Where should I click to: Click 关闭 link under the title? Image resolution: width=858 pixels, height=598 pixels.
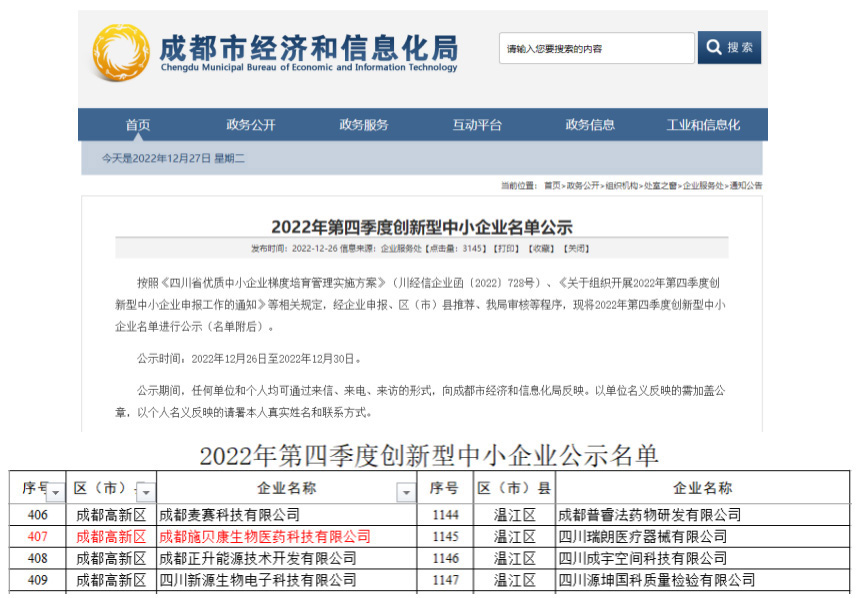(575, 248)
